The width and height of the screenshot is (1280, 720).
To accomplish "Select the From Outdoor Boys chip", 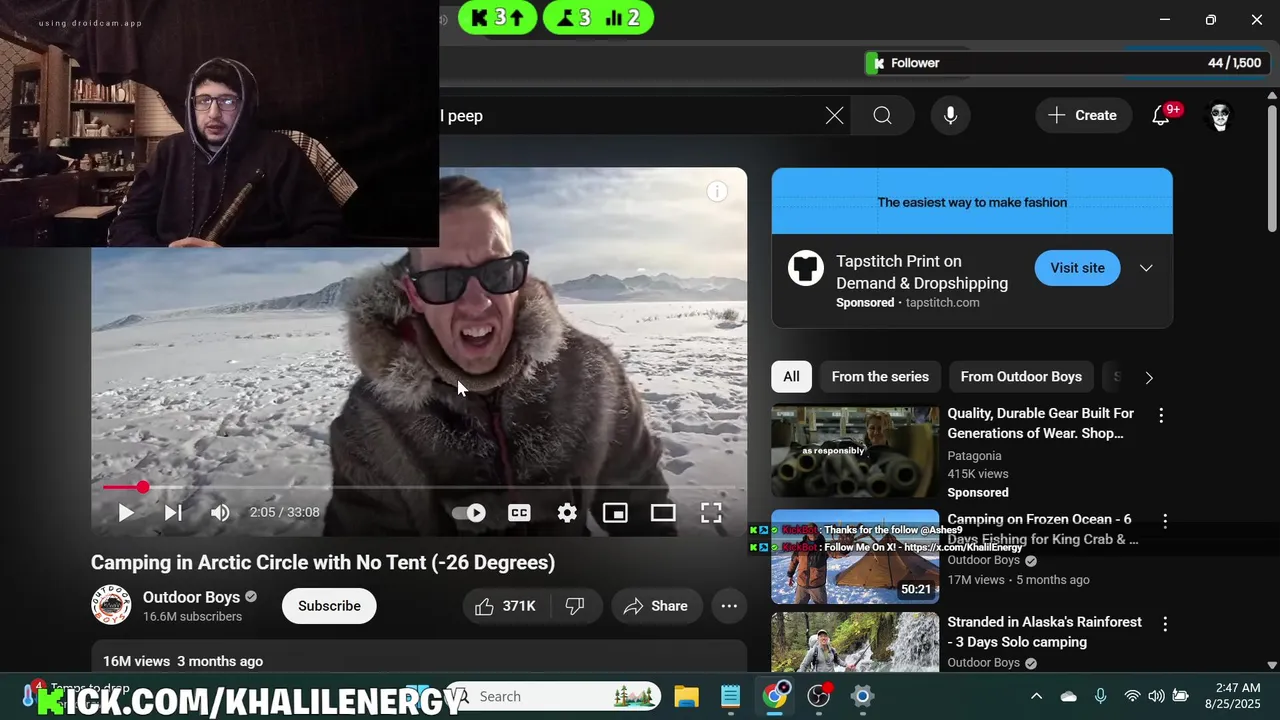I will click(x=1021, y=377).
